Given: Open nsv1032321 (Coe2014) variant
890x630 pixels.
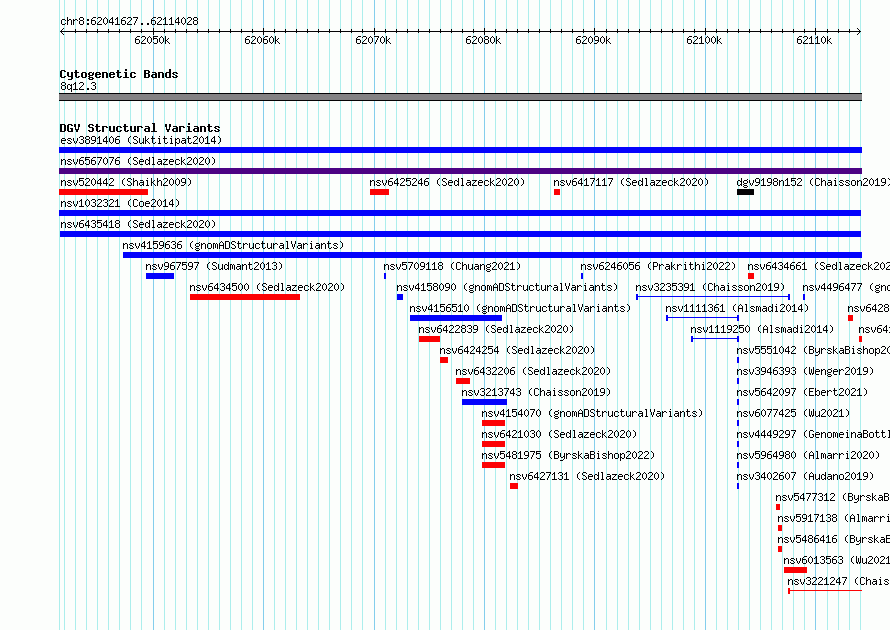Looking at the screenshot, I should [120, 203].
